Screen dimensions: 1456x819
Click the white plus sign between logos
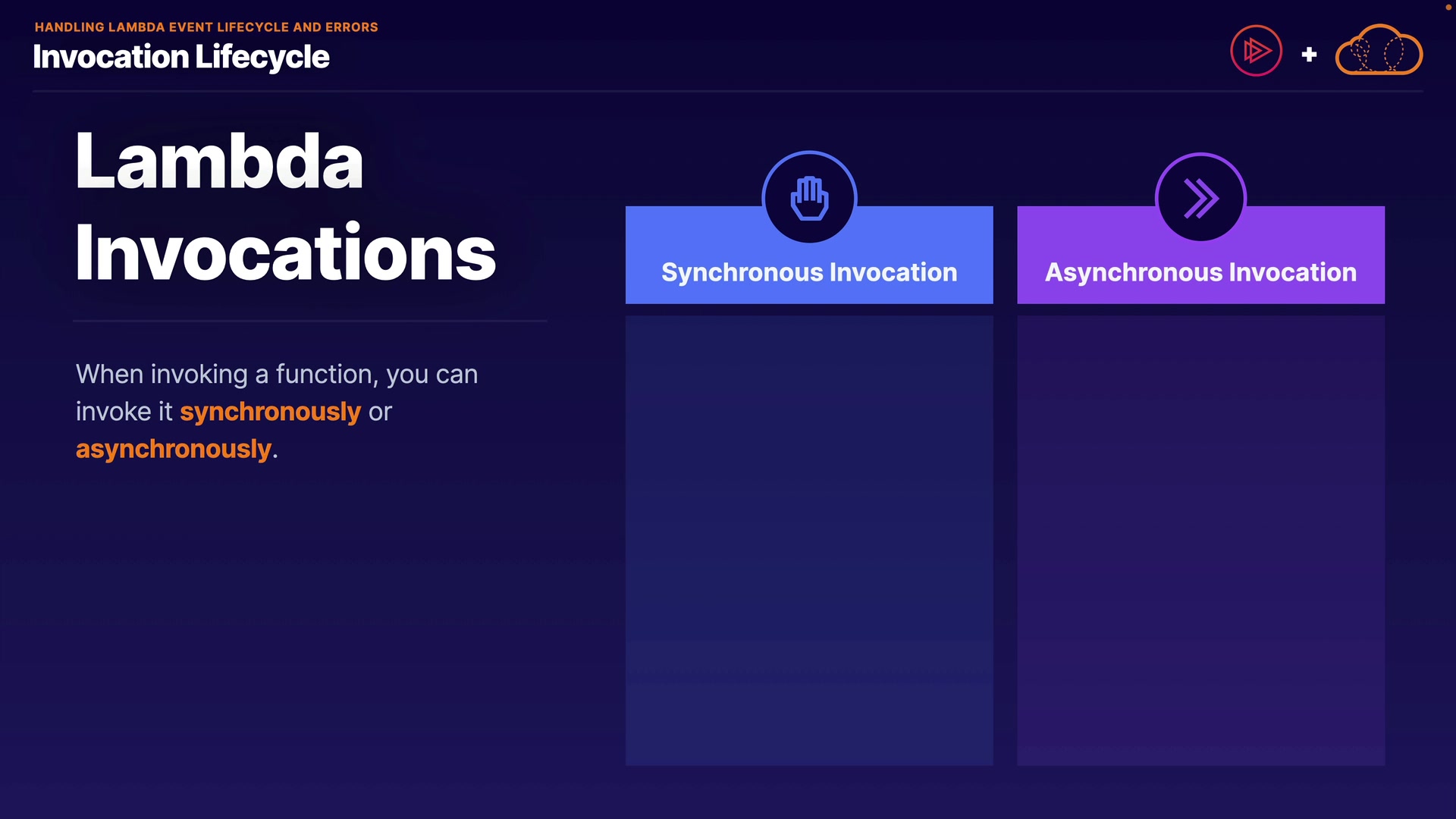click(1309, 55)
